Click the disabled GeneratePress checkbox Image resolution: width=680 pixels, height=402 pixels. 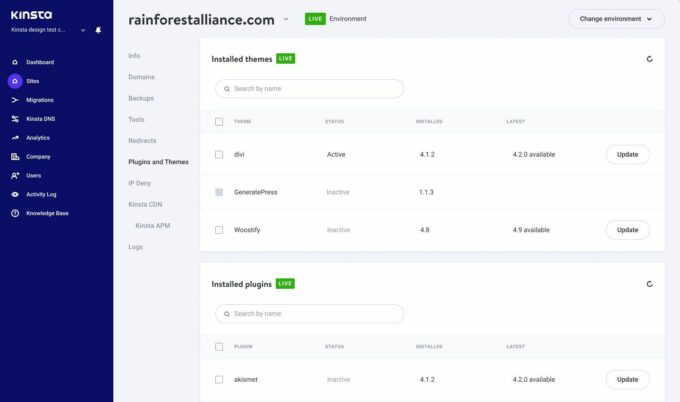click(x=219, y=192)
